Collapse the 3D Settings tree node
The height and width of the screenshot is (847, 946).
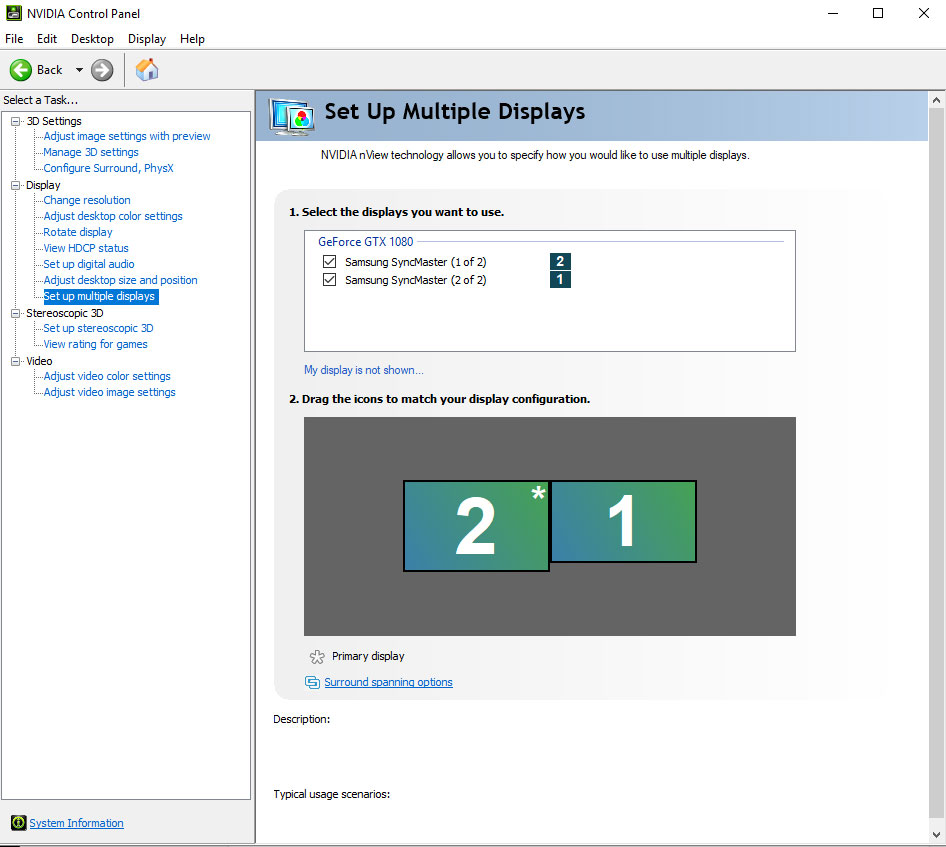tap(16, 121)
